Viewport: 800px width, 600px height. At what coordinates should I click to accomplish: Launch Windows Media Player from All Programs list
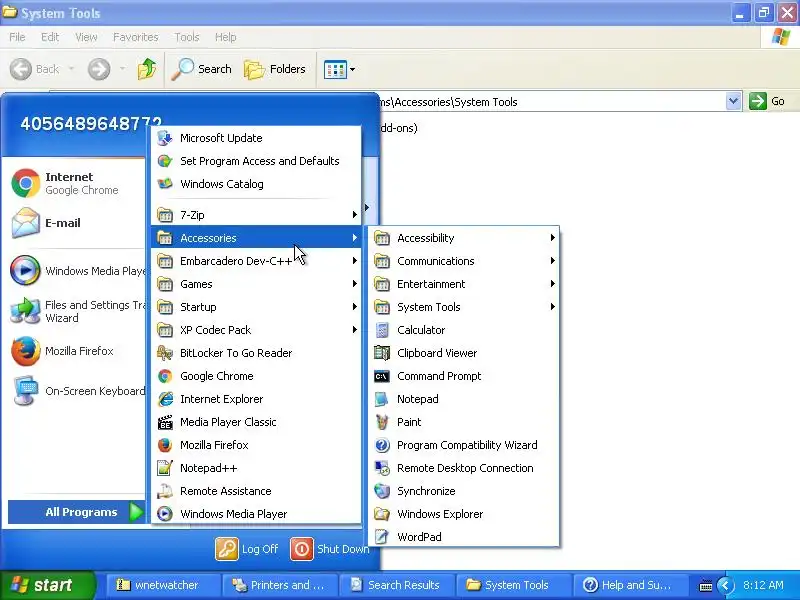[x=256, y=514]
